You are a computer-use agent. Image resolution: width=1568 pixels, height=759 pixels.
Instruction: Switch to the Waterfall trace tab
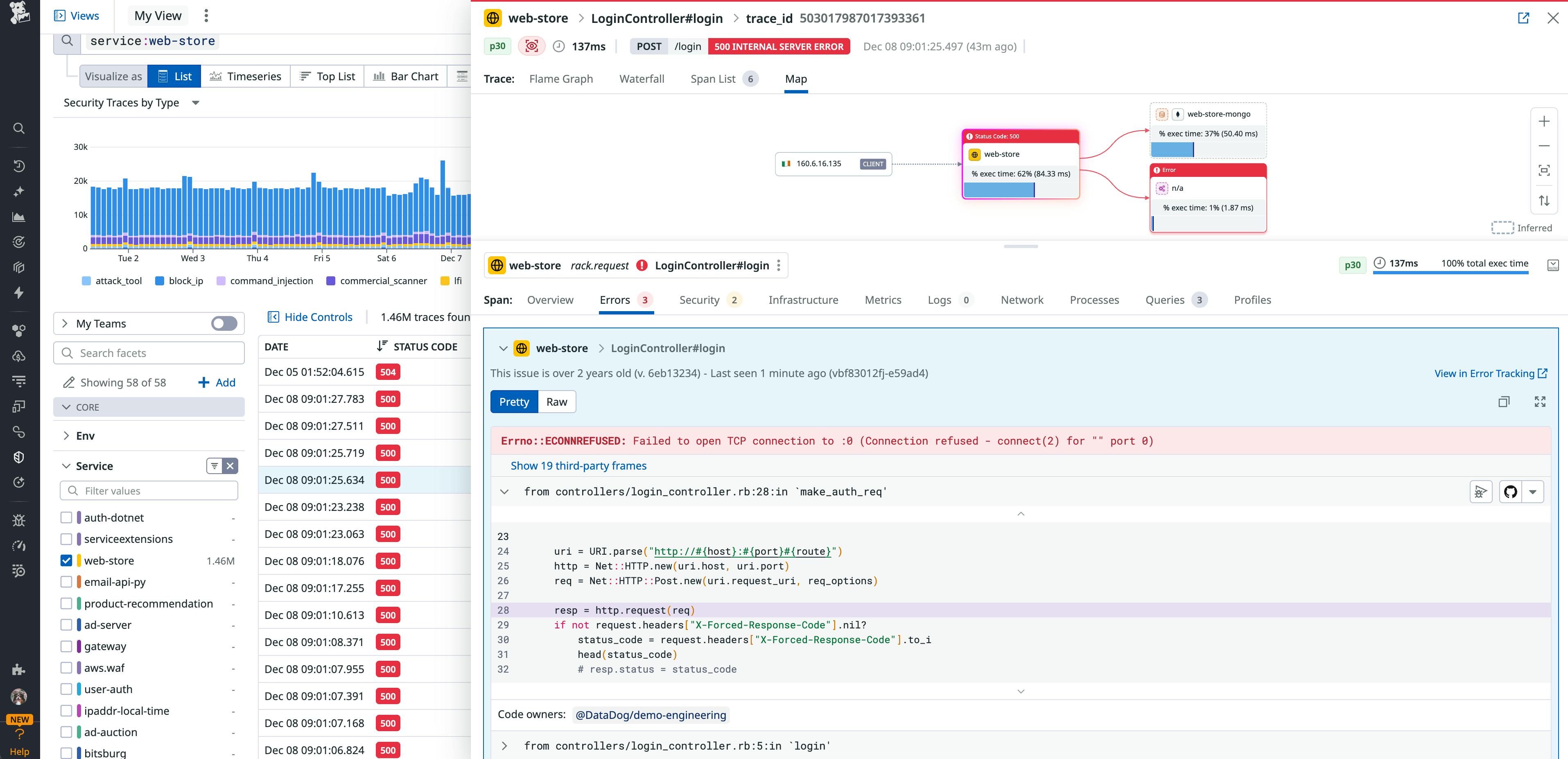click(x=642, y=79)
